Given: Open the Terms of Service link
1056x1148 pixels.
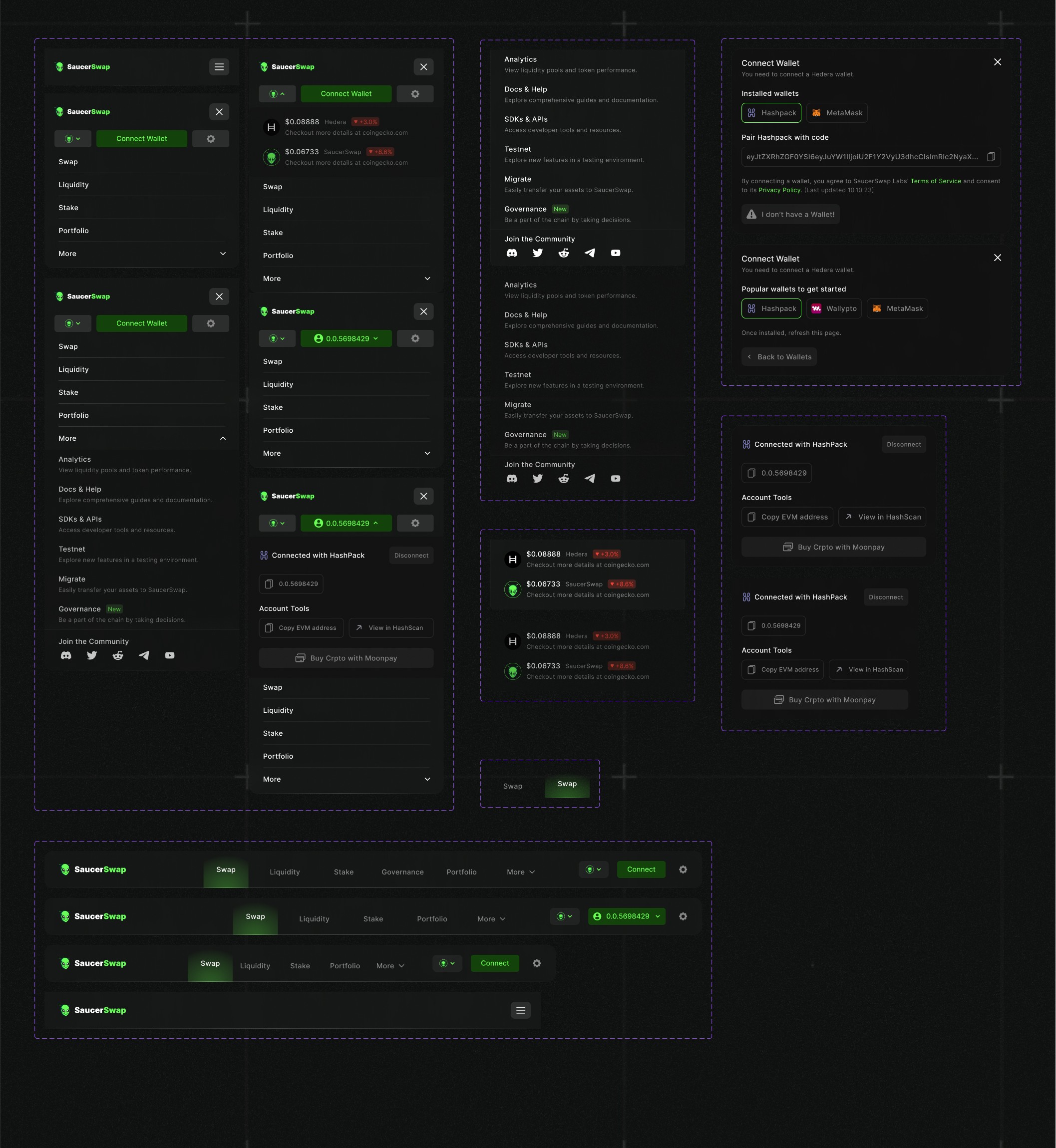Looking at the screenshot, I should [936, 181].
